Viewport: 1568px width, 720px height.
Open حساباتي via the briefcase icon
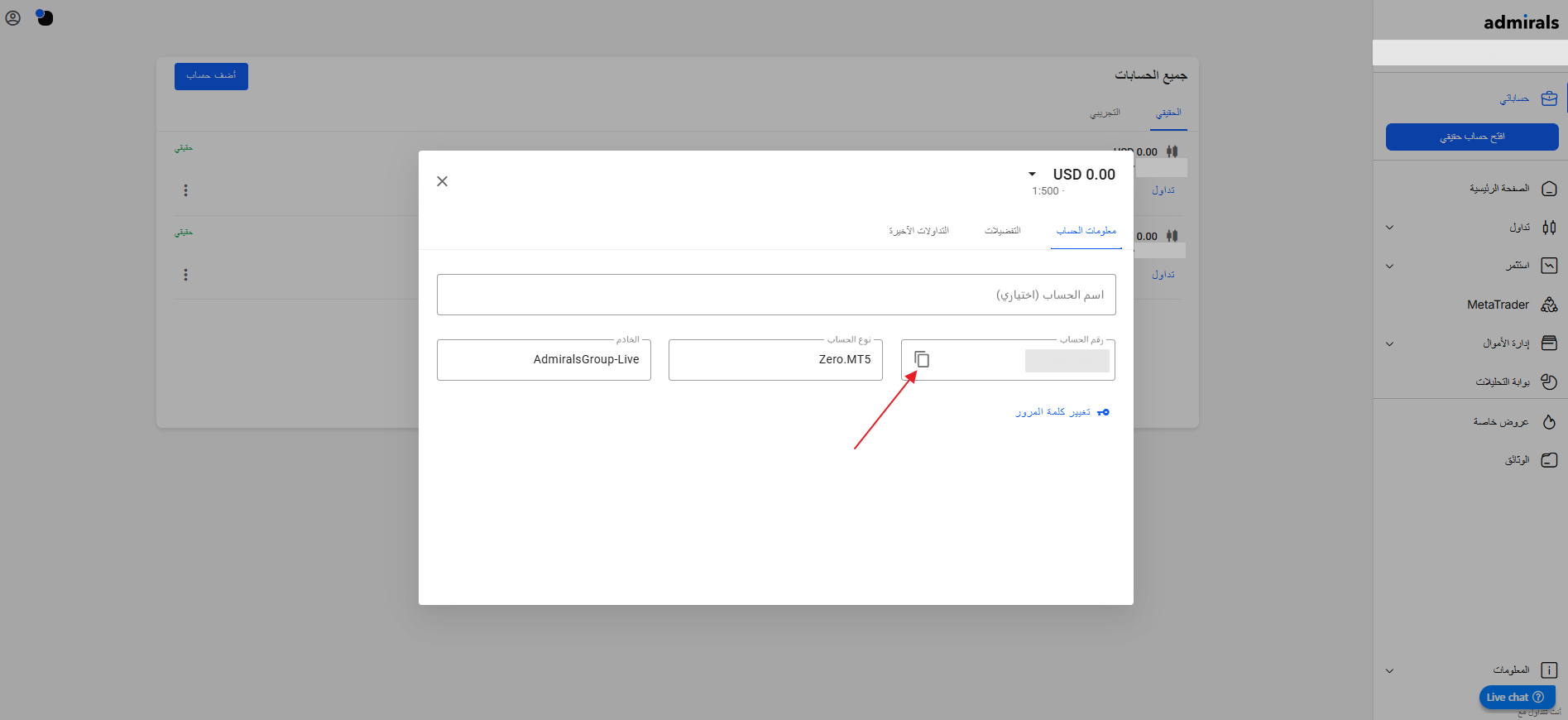tap(1549, 98)
